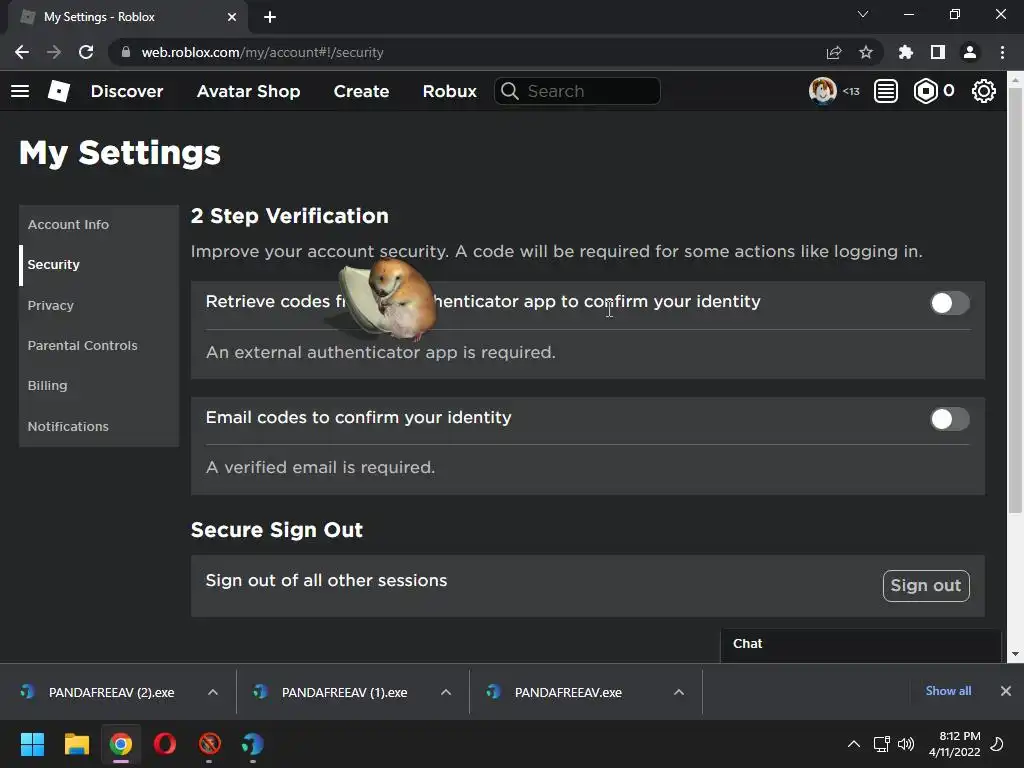The image size is (1024, 768).
Task: Switch to Google Chrome taskbar icon
Action: click(121, 744)
